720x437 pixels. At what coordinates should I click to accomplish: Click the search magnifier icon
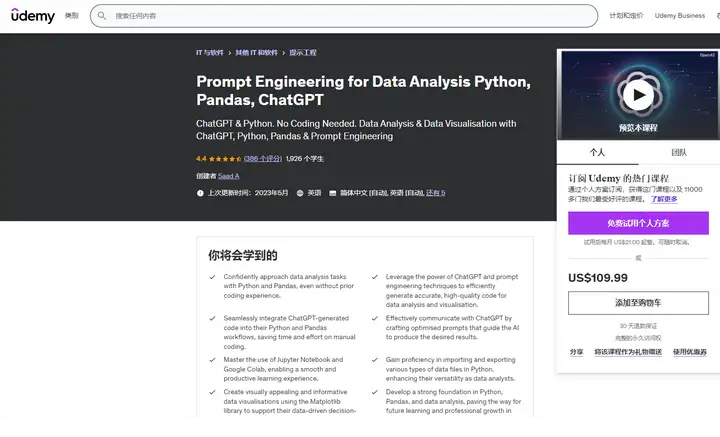coord(102,16)
